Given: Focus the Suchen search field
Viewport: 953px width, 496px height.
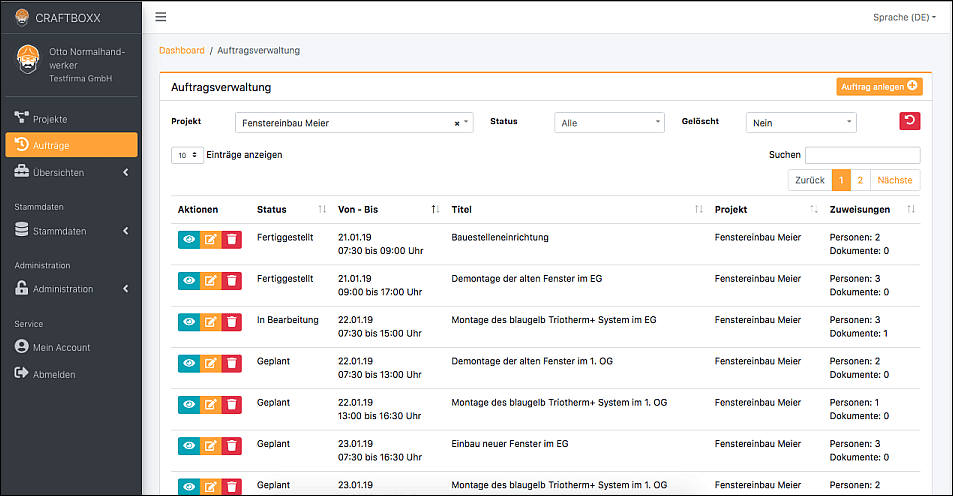Looking at the screenshot, I should (862, 155).
